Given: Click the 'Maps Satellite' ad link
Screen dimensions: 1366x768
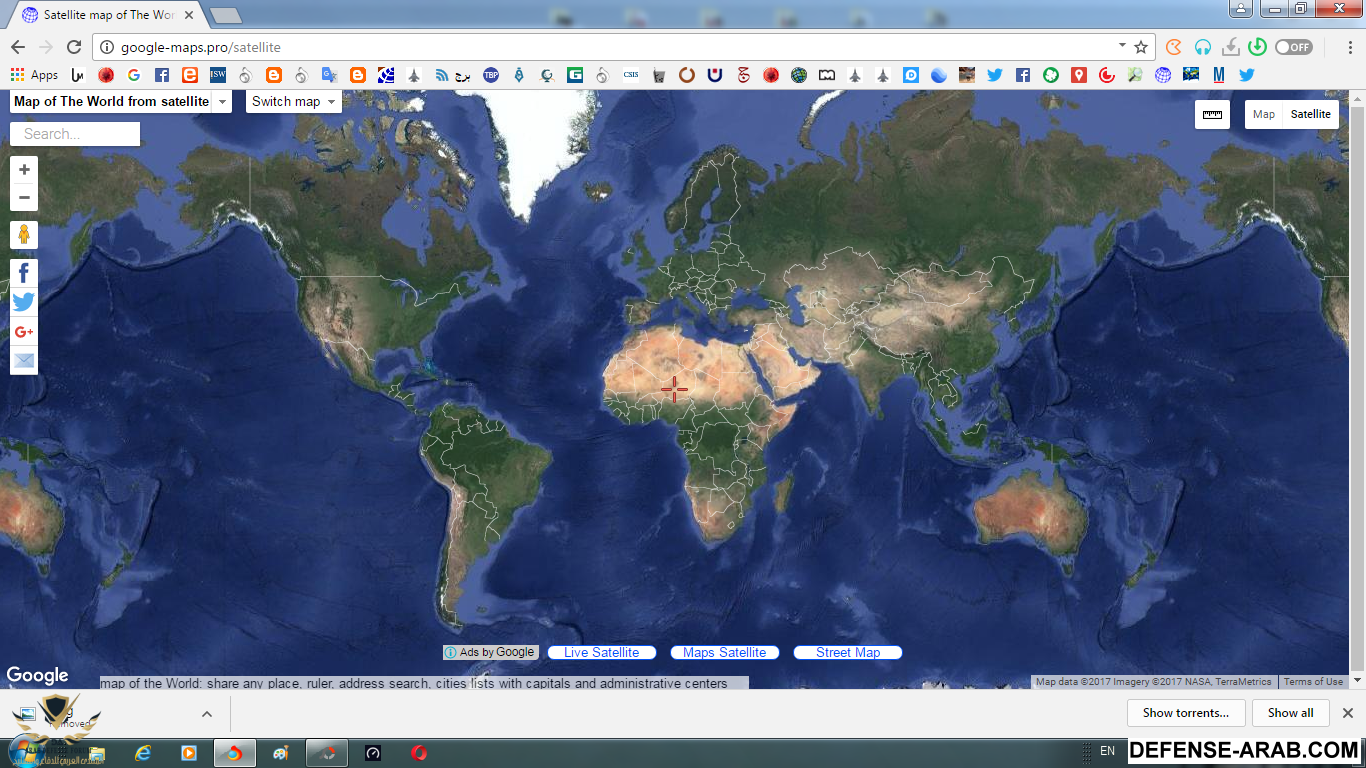Looking at the screenshot, I should pos(724,652).
